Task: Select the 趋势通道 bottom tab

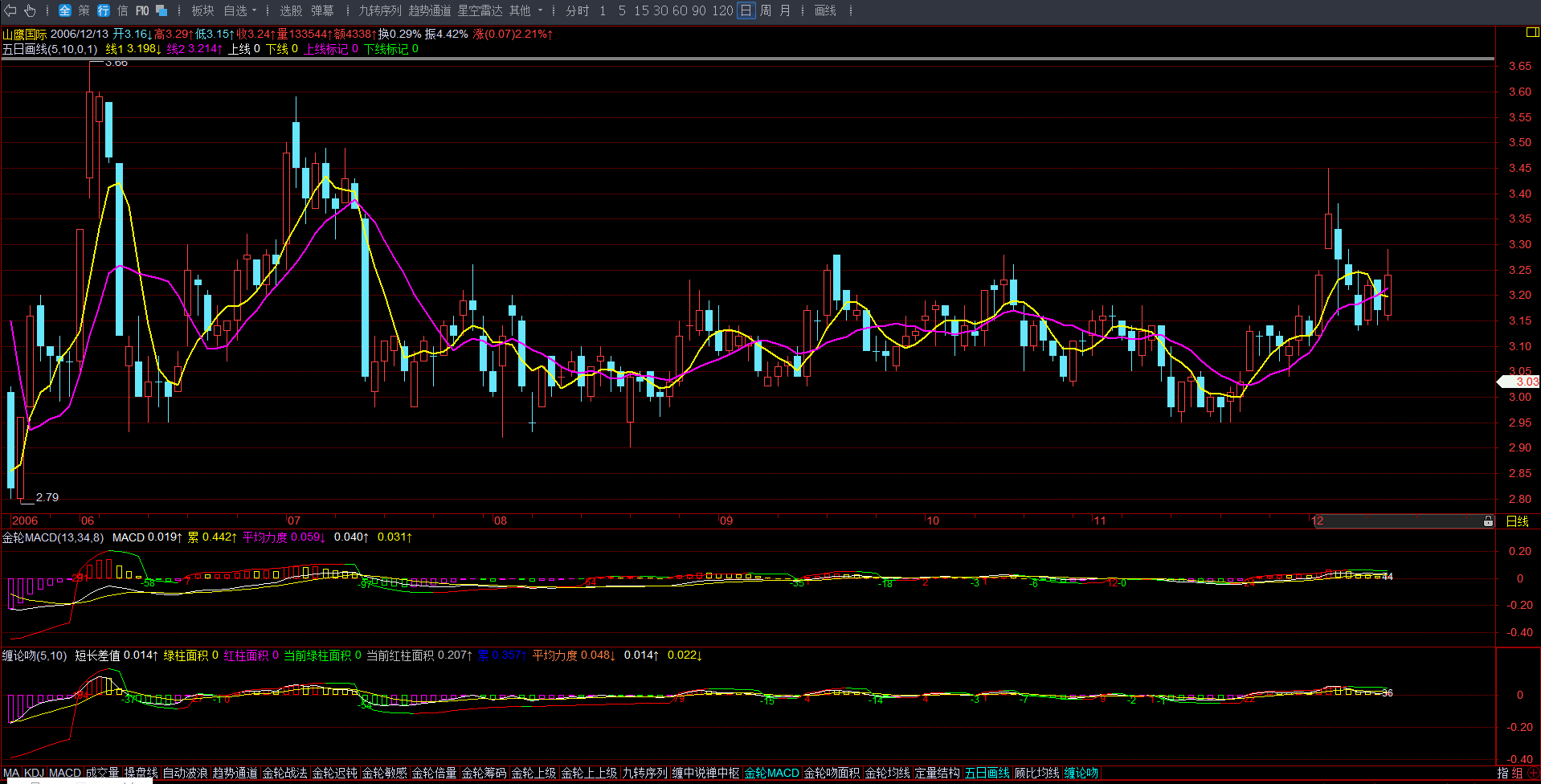Action: click(x=235, y=773)
